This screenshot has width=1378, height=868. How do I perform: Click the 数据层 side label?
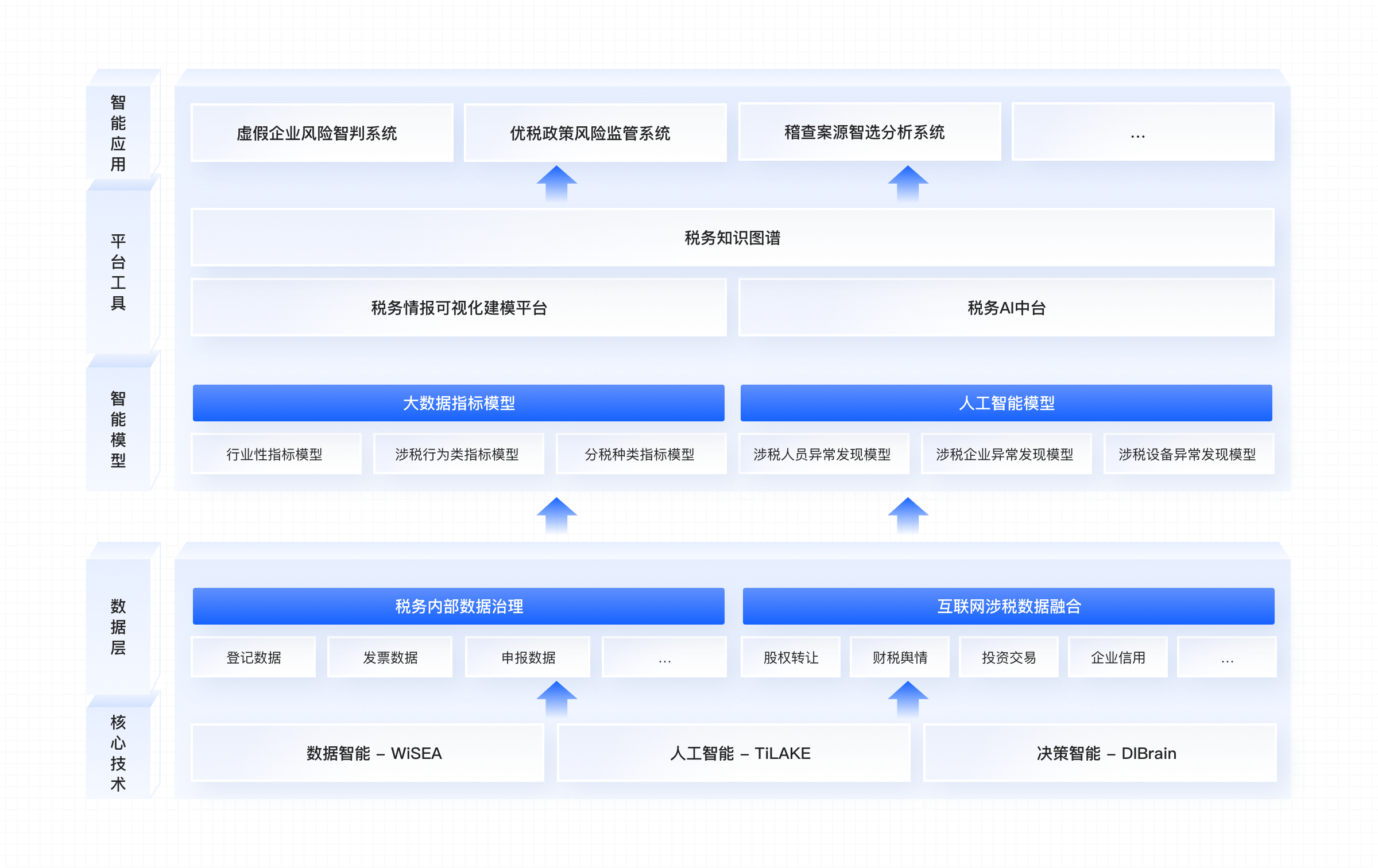118,627
